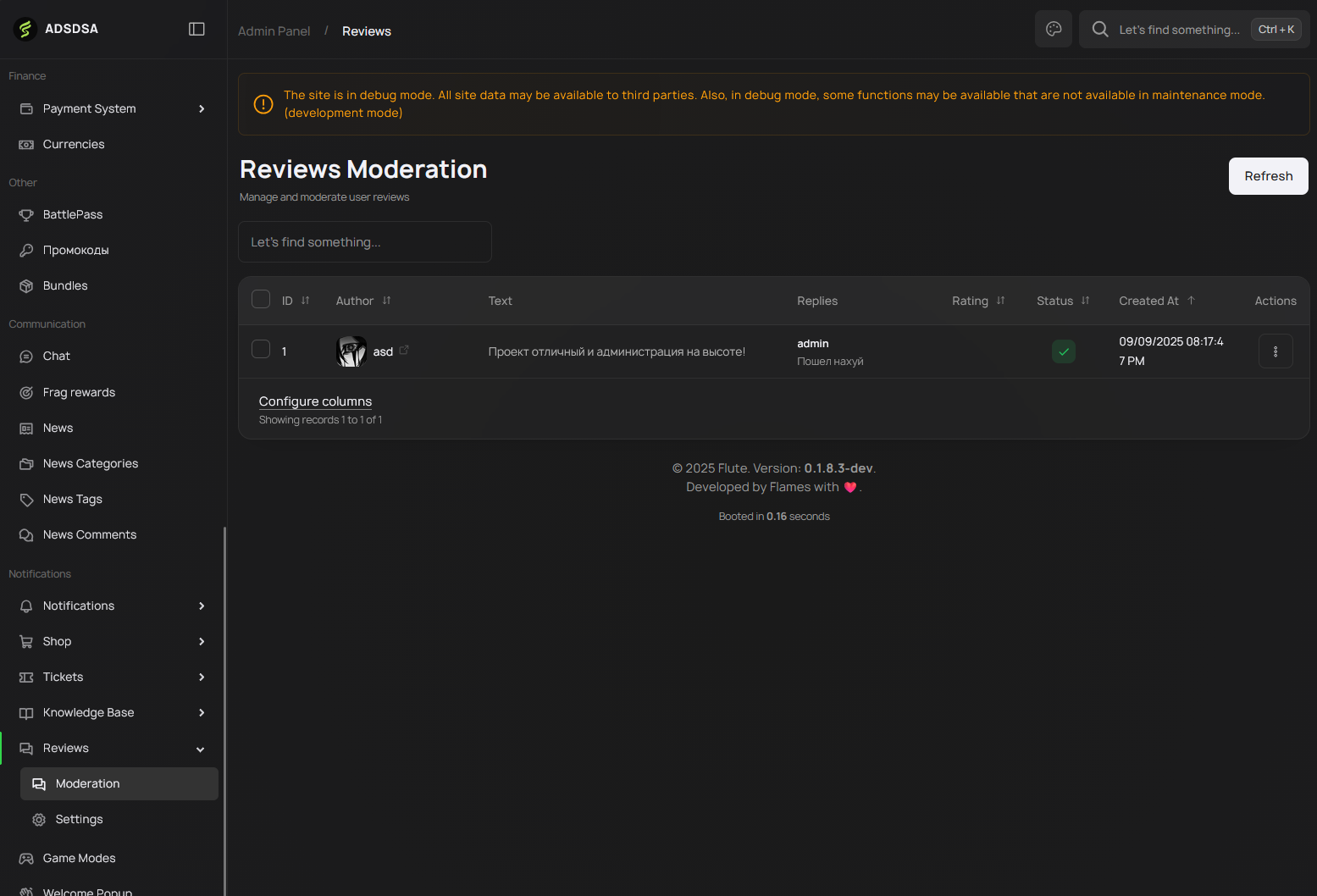The height and width of the screenshot is (896, 1317).
Task: Switch to the Settings item under Reviews
Action: pyautogui.click(x=79, y=819)
